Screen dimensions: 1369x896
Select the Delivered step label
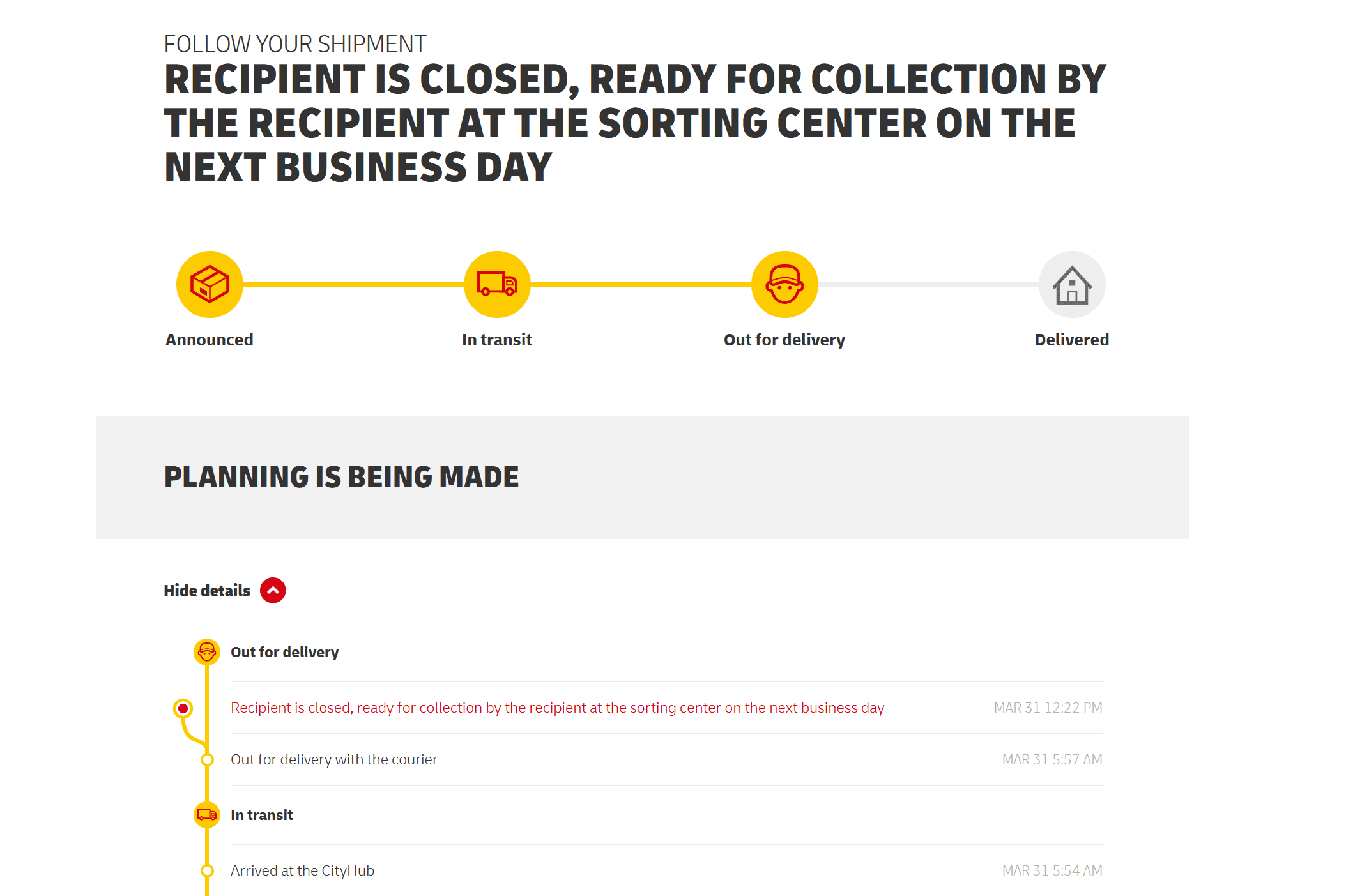(x=1072, y=340)
